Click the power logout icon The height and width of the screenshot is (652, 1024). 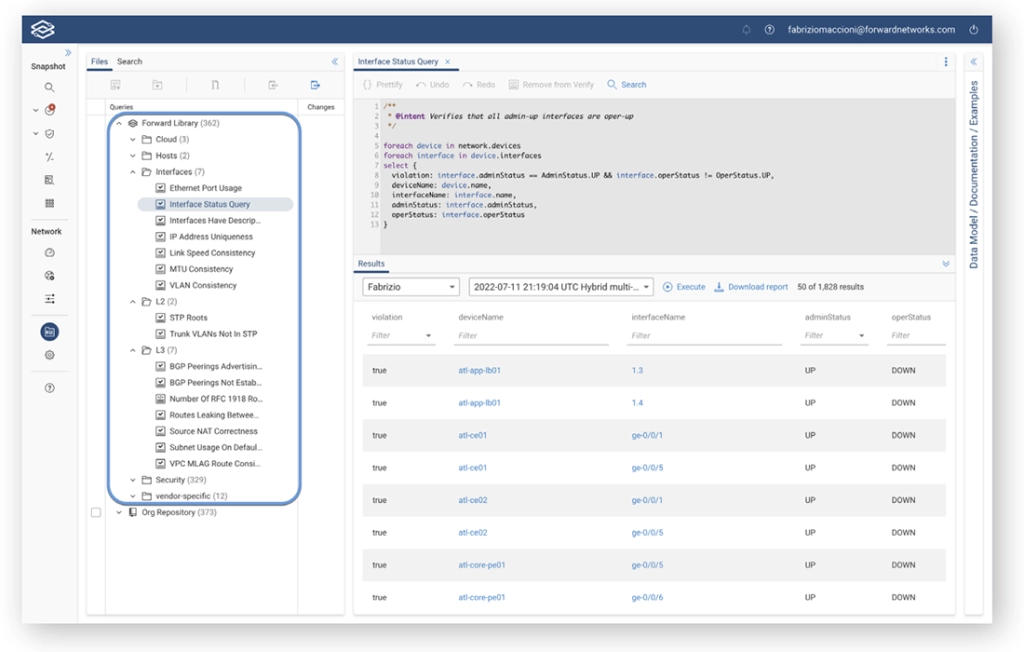click(974, 30)
